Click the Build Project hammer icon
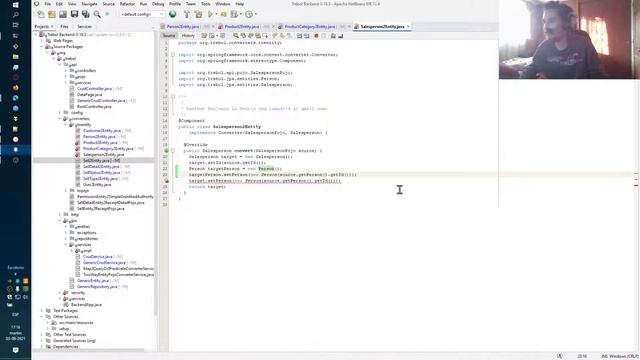This screenshot has height=360, width=640. click(x=187, y=14)
